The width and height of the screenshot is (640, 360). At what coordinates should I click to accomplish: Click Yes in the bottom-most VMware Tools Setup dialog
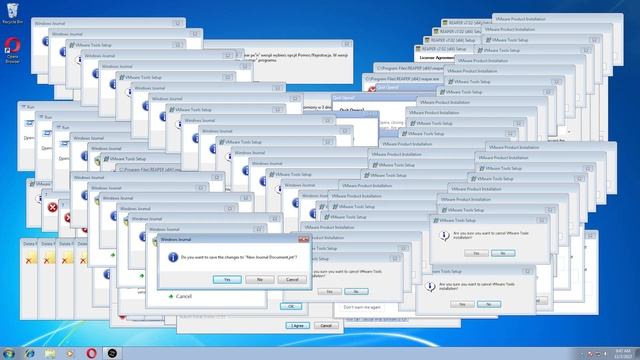coord(462,304)
